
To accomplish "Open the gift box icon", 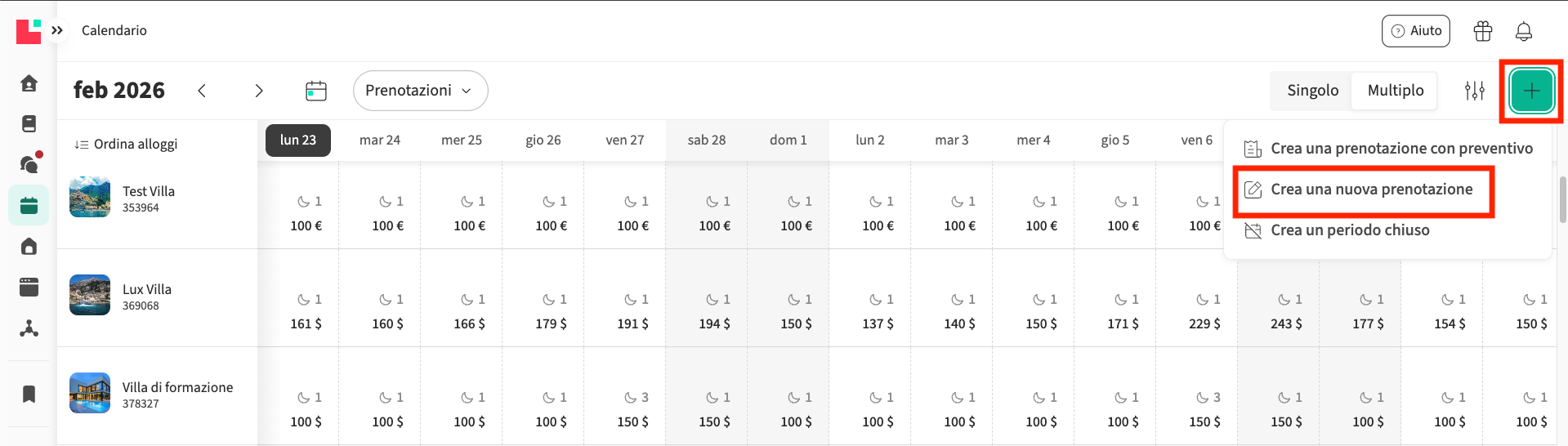I will [x=1482, y=31].
